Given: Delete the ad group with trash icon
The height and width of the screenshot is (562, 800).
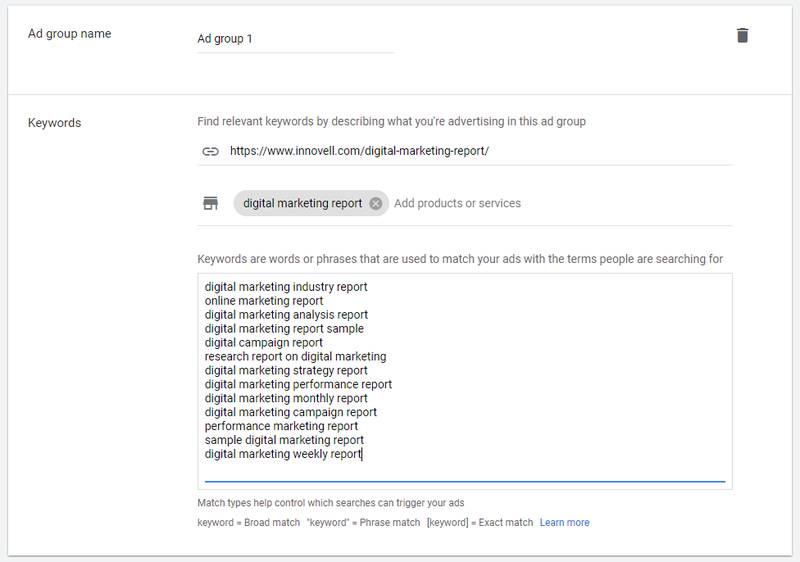Looking at the screenshot, I should click(x=742, y=36).
